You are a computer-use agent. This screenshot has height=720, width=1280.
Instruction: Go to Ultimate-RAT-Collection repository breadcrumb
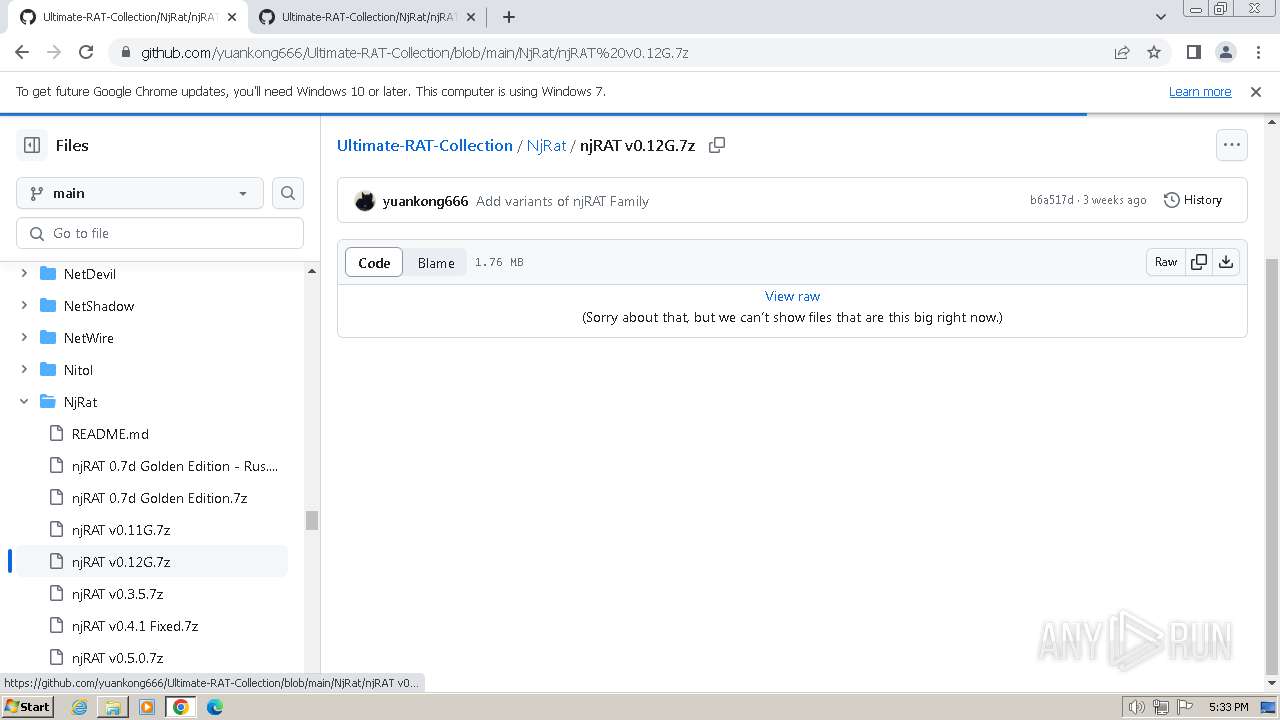pos(425,145)
